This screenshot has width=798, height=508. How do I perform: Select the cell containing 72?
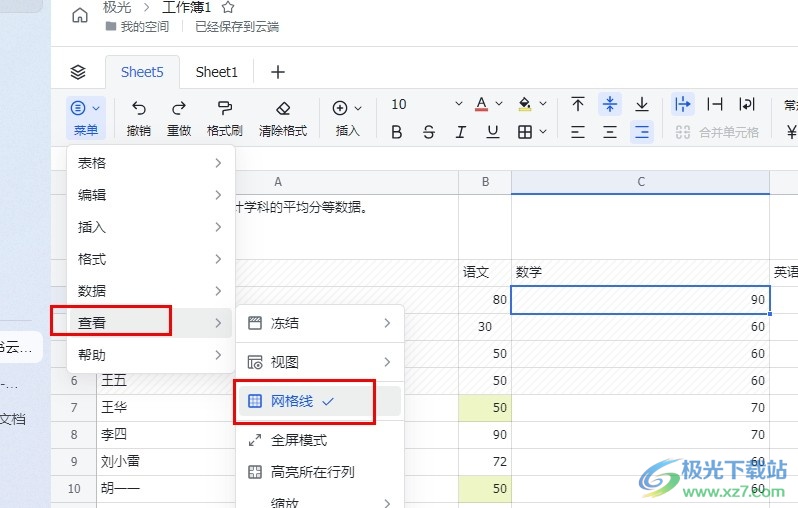485,462
